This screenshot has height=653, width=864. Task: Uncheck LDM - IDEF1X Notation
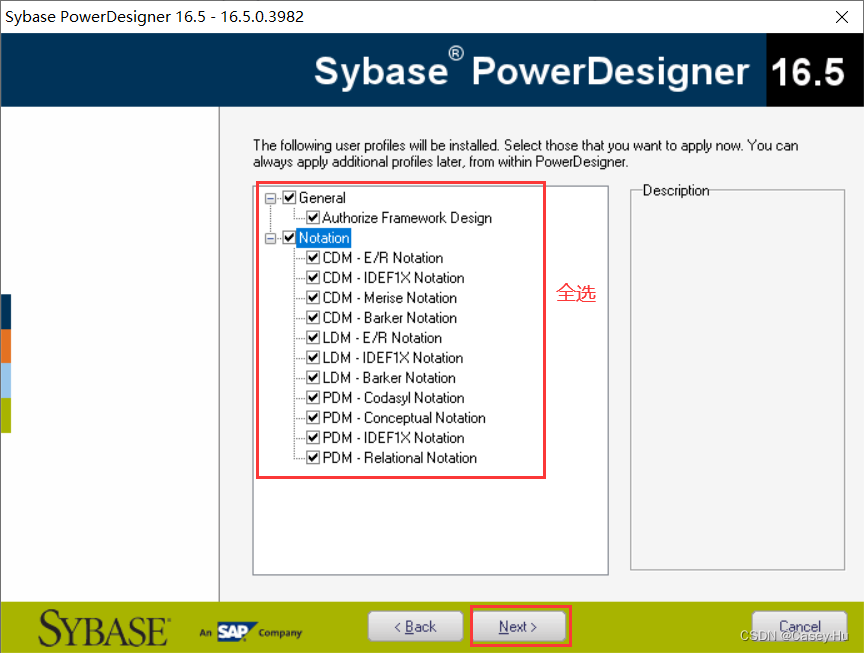pyautogui.click(x=313, y=358)
